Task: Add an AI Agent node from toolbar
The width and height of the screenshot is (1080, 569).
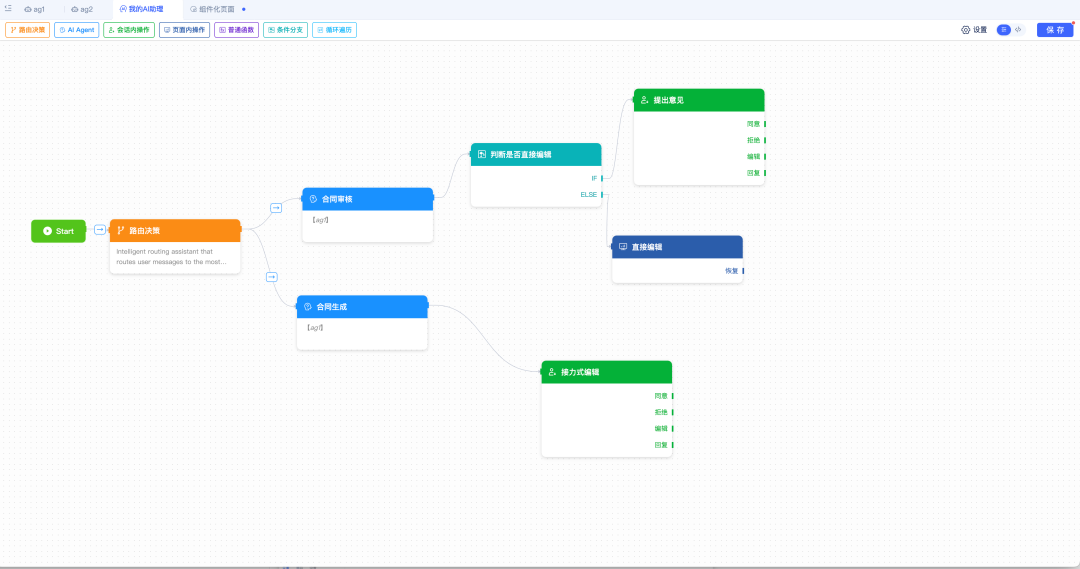Action: pos(77,30)
